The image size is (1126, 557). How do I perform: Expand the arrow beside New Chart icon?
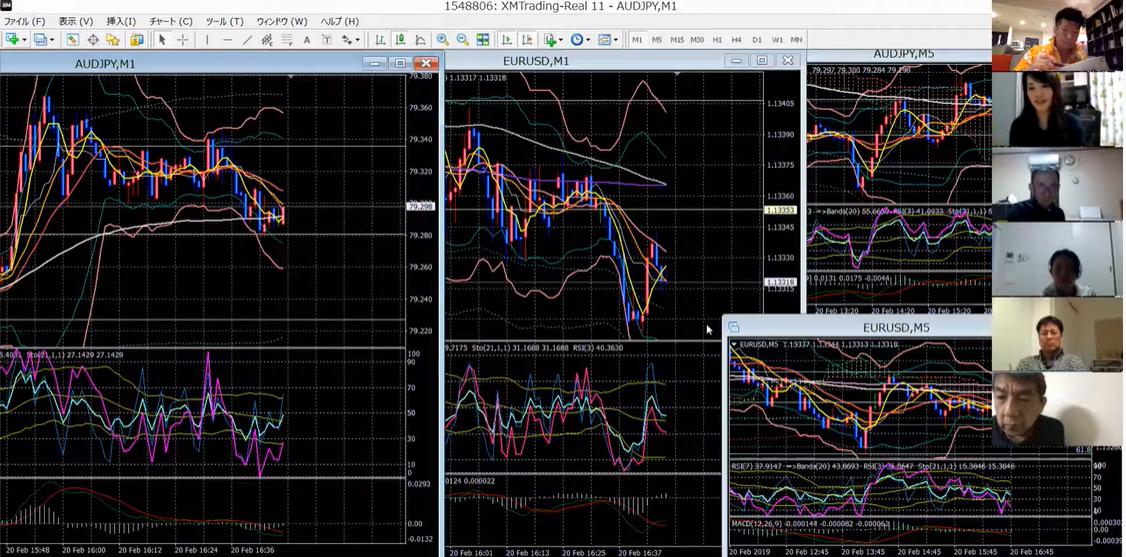(x=24, y=39)
